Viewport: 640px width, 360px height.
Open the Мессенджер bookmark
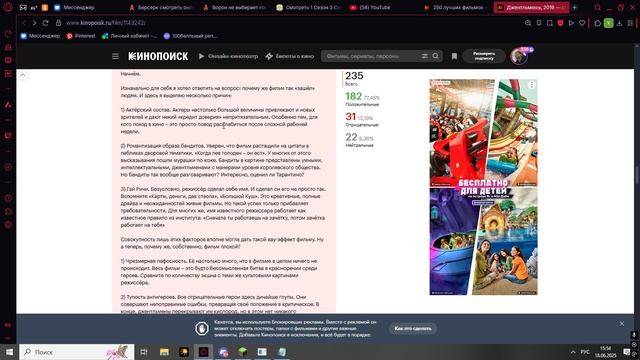point(40,36)
